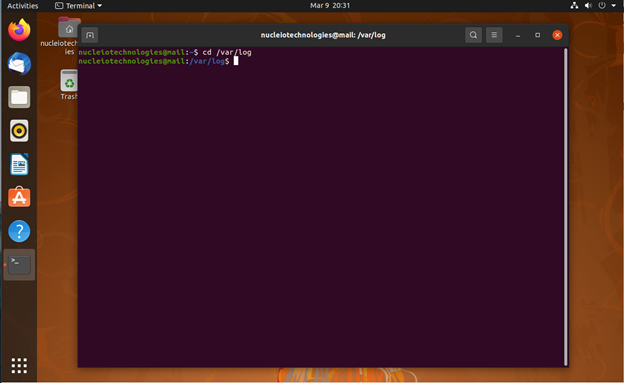This screenshot has width=624, height=383.
Task: Open the clock showing Mar 9 20:31
Action: click(330, 6)
